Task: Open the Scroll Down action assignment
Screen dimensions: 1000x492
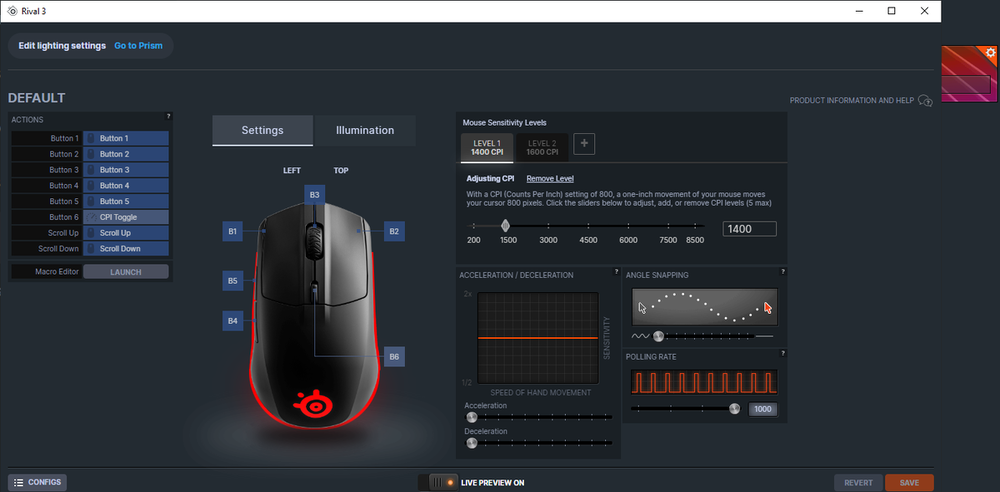Action: coord(126,248)
